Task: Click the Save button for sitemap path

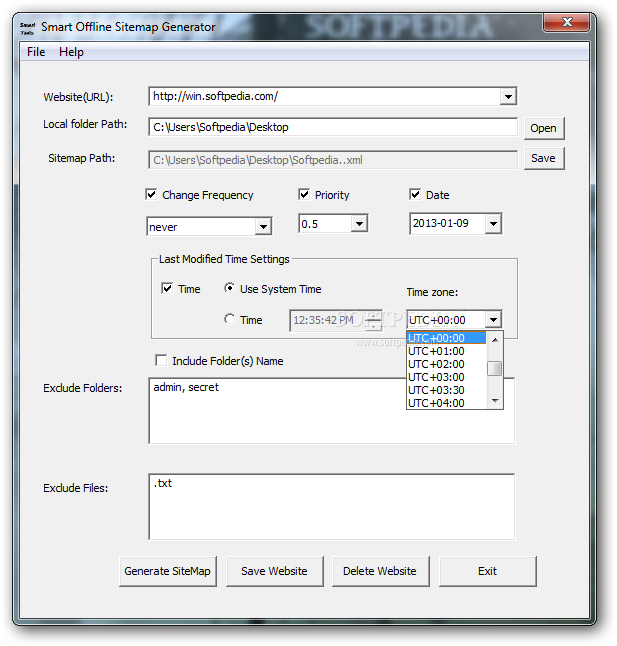Action: (544, 158)
